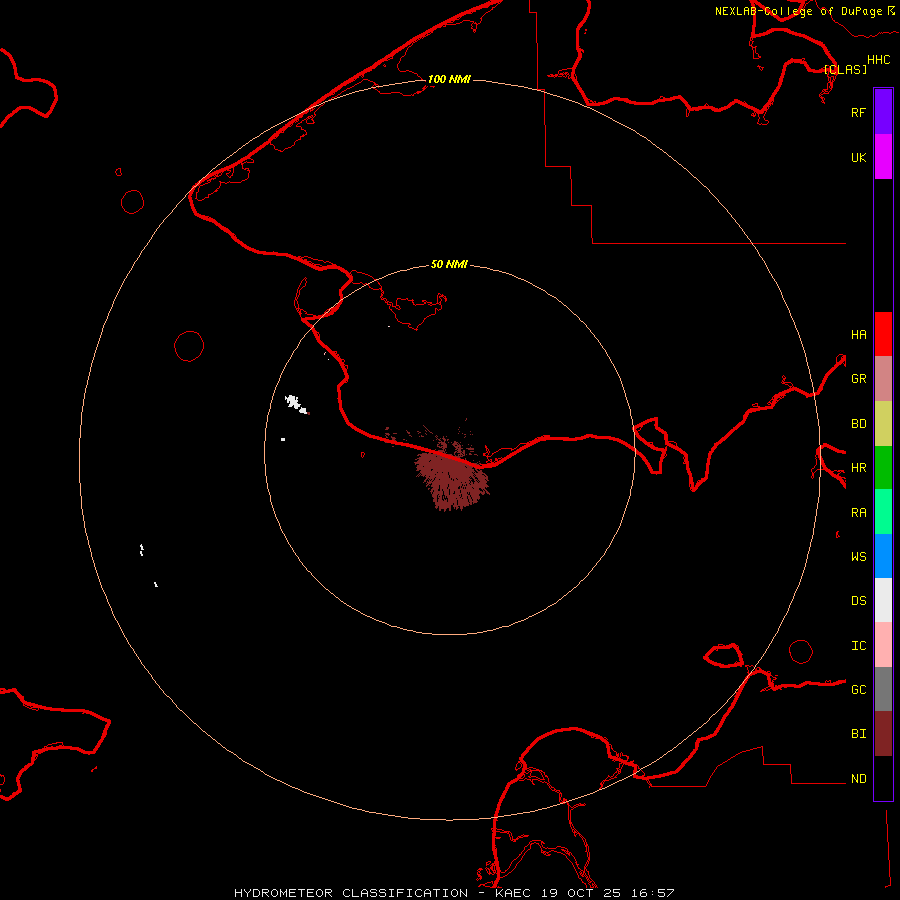The height and width of the screenshot is (900, 900).
Task: Select the white DS legend swatch
Action: (883, 600)
